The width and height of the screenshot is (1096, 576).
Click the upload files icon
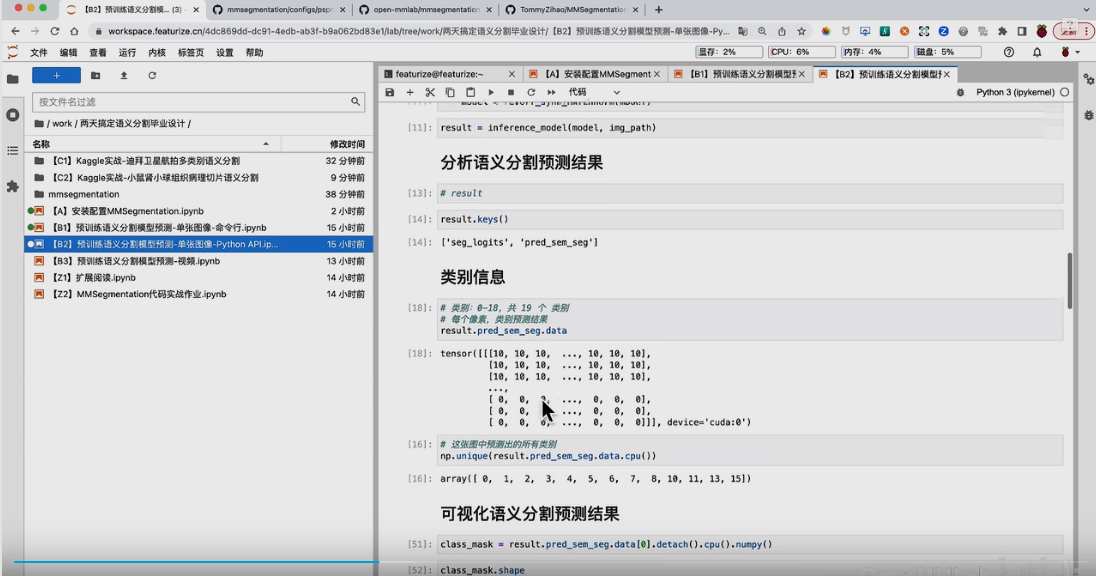click(x=124, y=75)
